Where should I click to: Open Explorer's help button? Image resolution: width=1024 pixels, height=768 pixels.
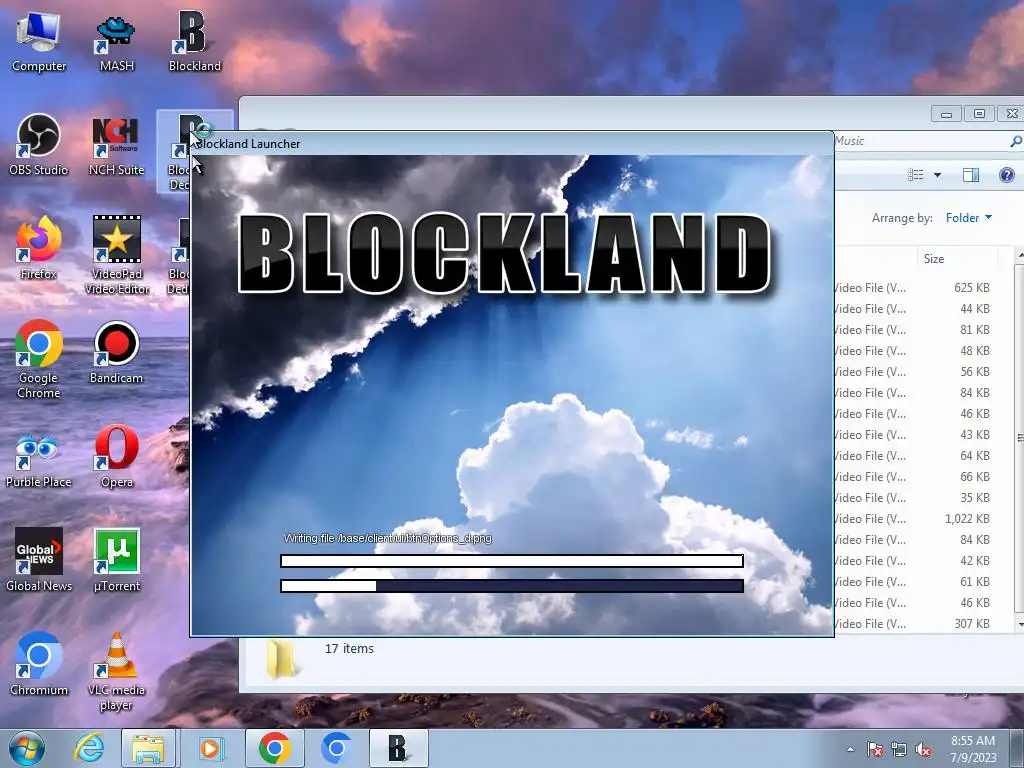[1006, 174]
